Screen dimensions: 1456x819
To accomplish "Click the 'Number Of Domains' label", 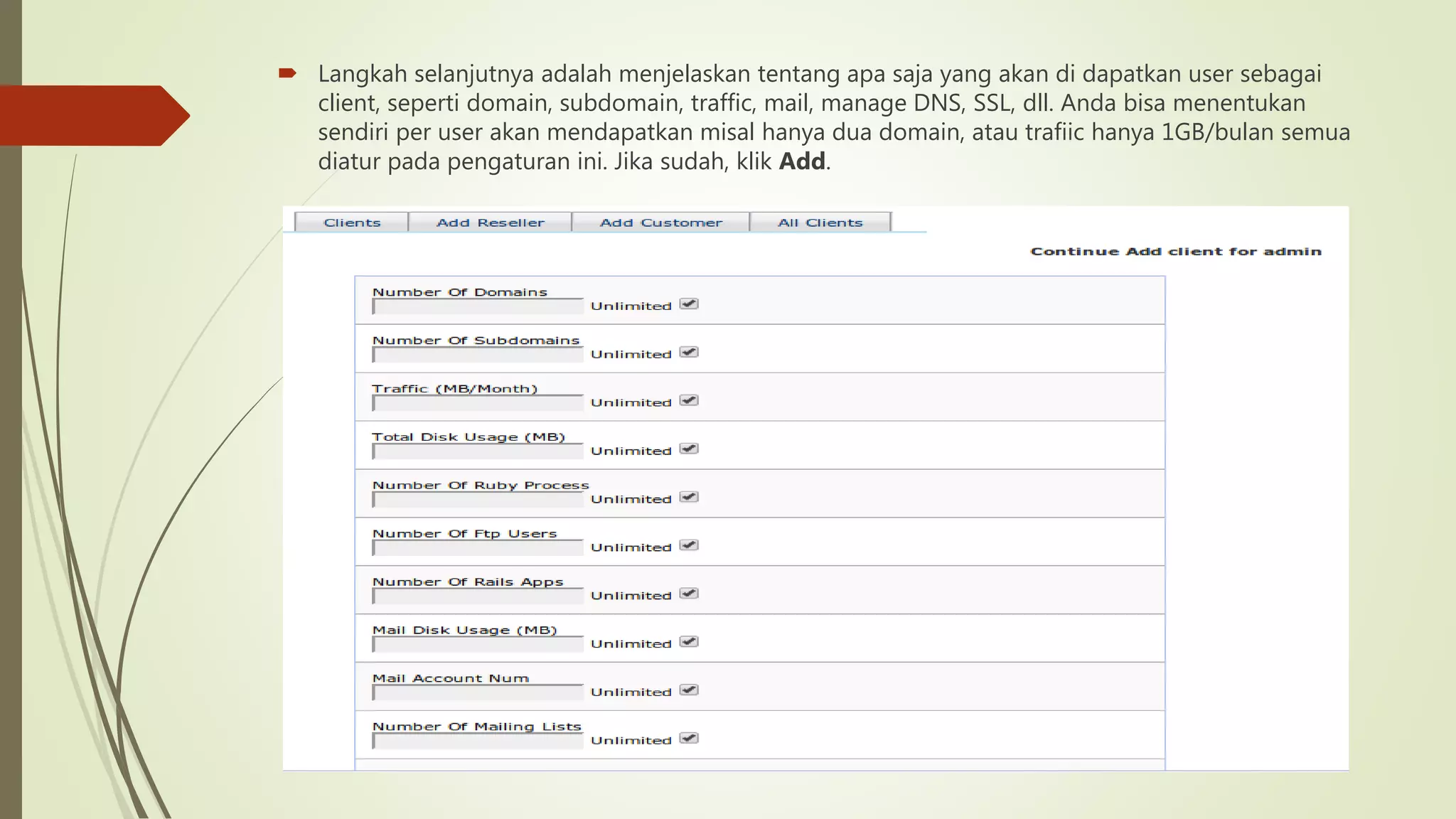I will [460, 292].
